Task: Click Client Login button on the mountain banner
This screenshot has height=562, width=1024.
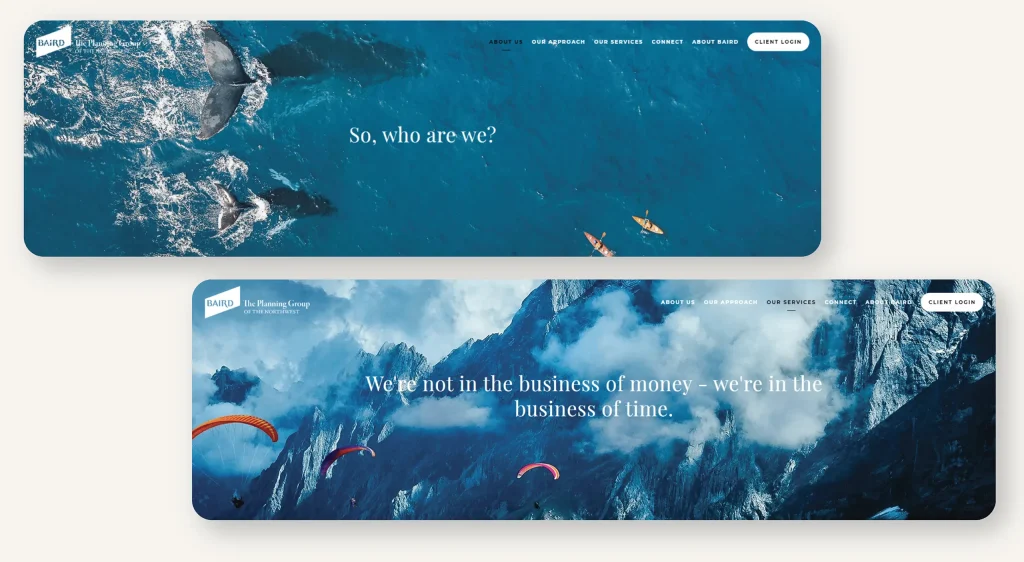Action: click(952, 302)
